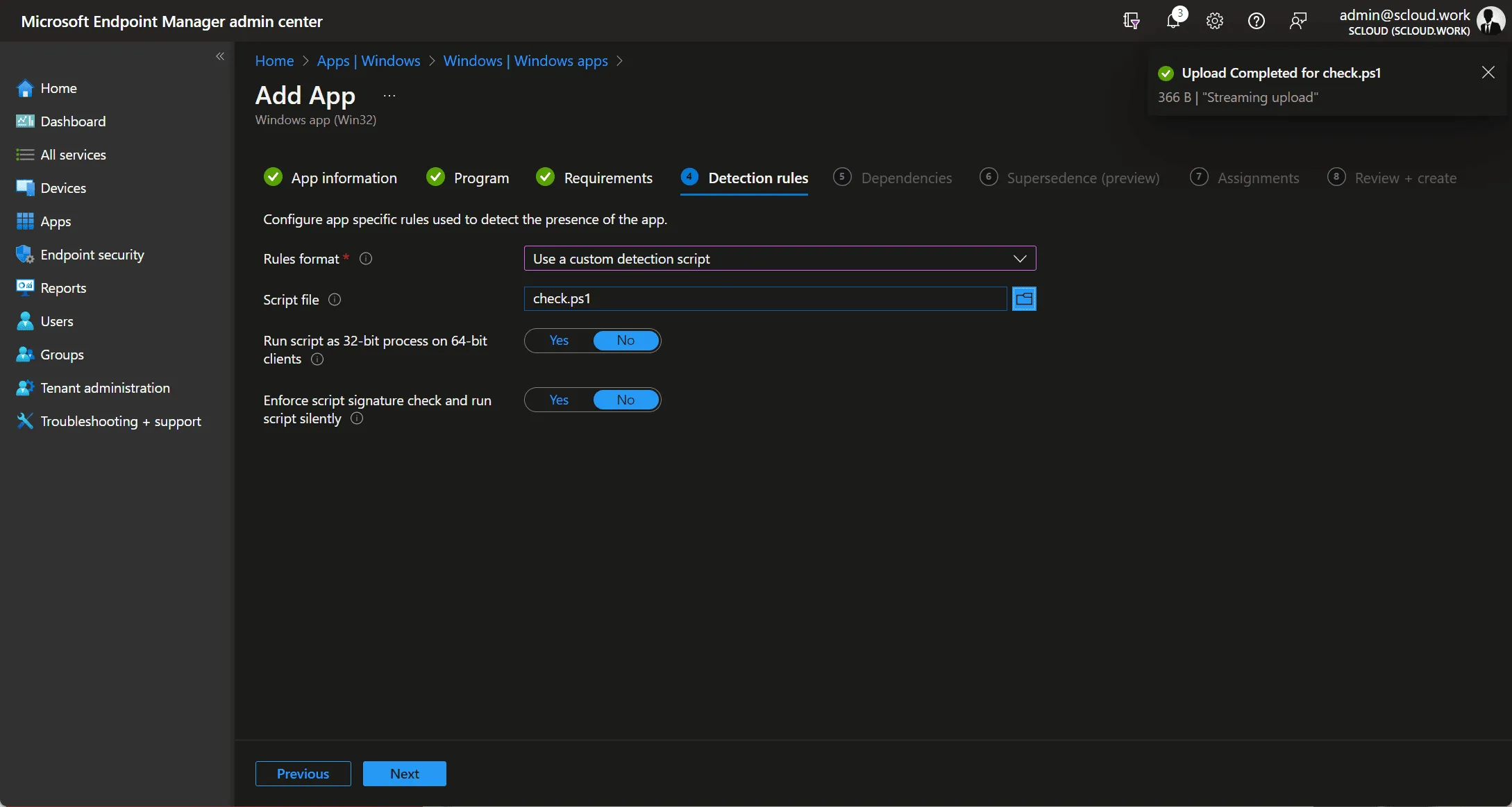
Task: Go to Program step
Action: [468, 178]
